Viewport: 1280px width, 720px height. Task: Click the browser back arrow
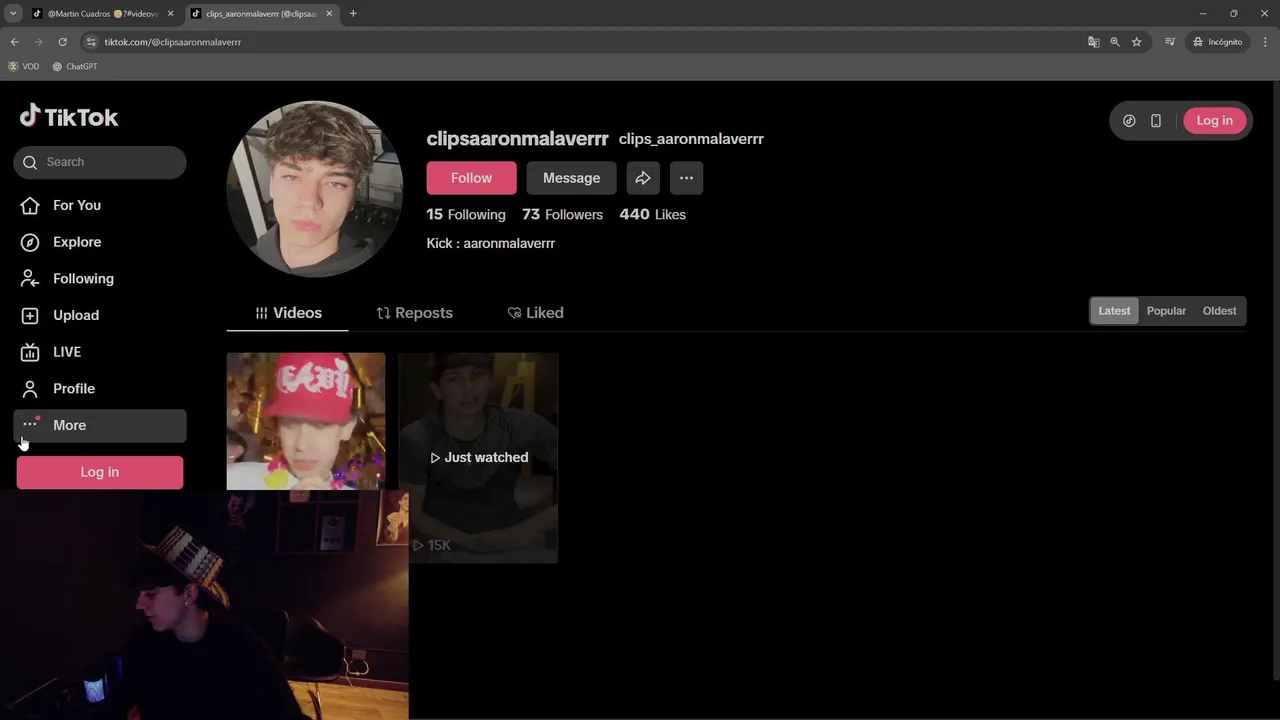coord(14,42)
